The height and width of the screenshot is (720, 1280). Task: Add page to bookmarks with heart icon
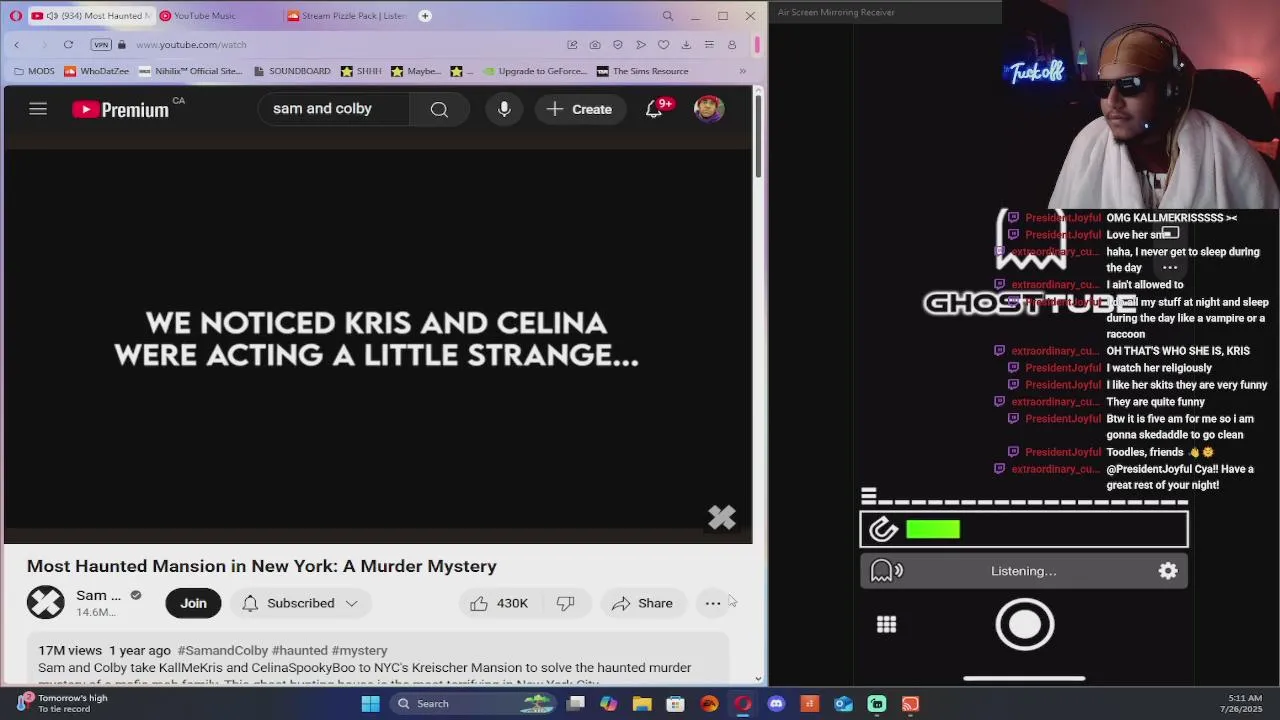[663, 45]
